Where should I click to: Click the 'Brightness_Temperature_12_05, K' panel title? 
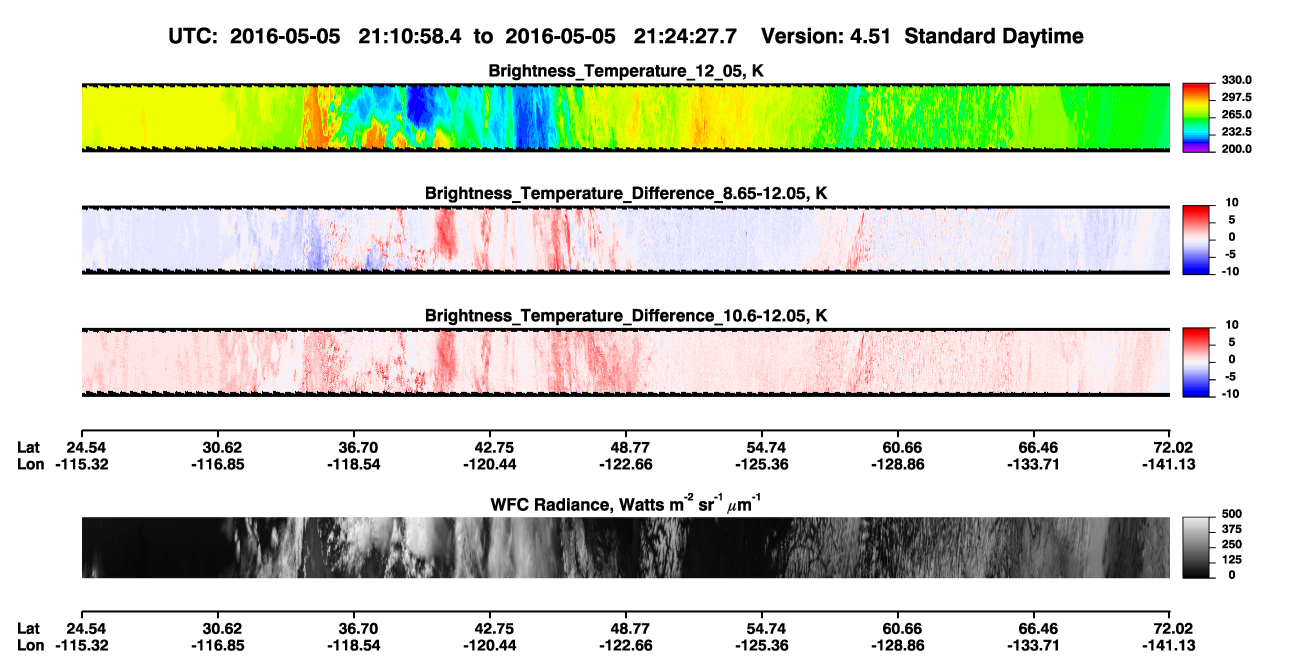coord(626,71)
